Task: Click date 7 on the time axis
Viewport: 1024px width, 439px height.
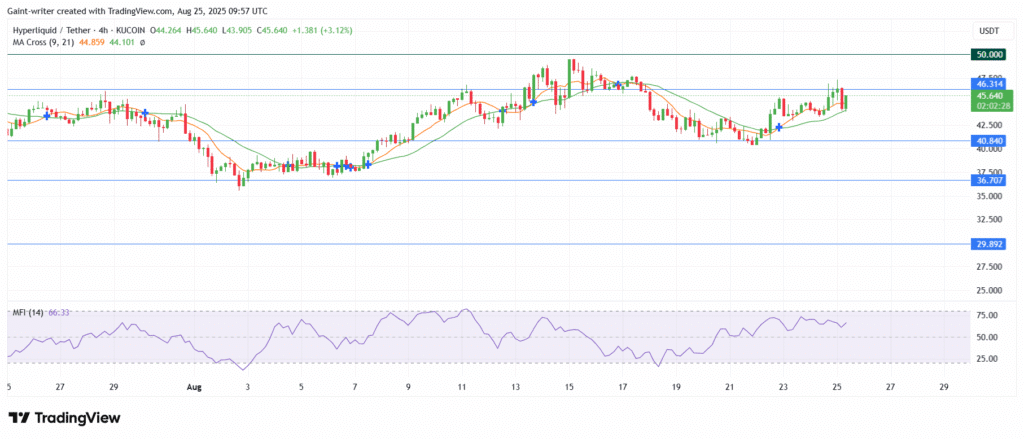Action: coord(355,387)
